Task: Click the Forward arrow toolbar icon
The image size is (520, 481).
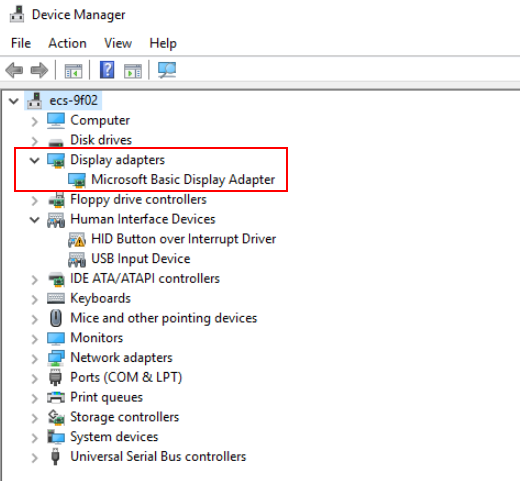Action: click(39, 70)
